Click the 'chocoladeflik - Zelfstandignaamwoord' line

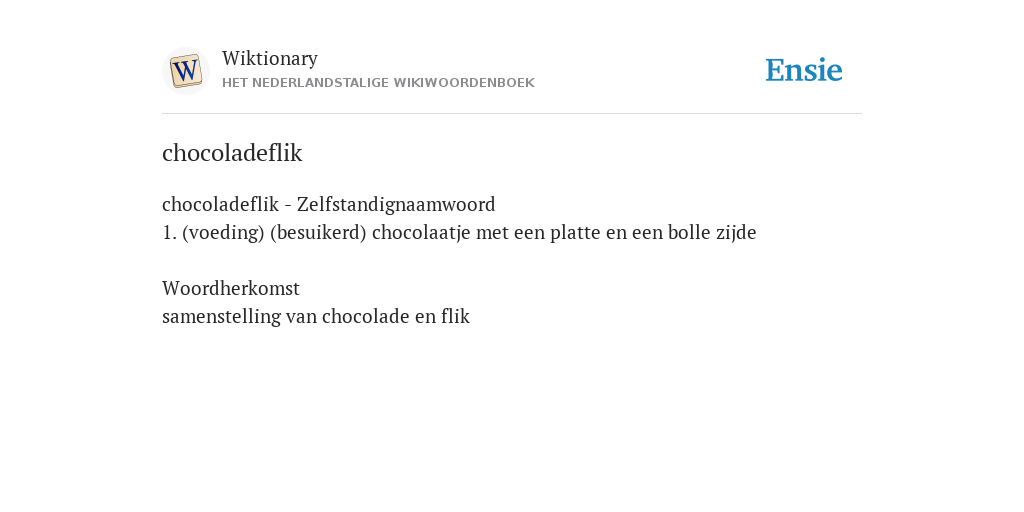click(328, 204)
